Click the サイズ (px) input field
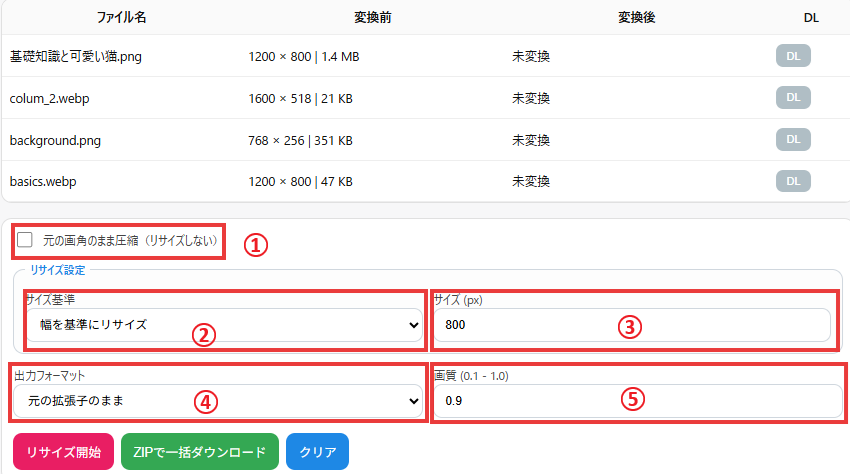 [x=631, y=325]
